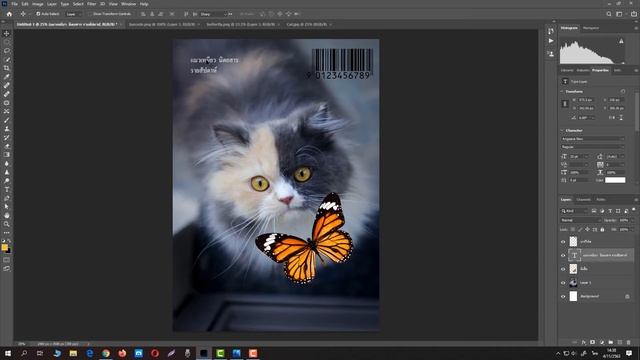Open the font style Regular dropdown
The image size is (640, 360).
[x=593, y=147]
